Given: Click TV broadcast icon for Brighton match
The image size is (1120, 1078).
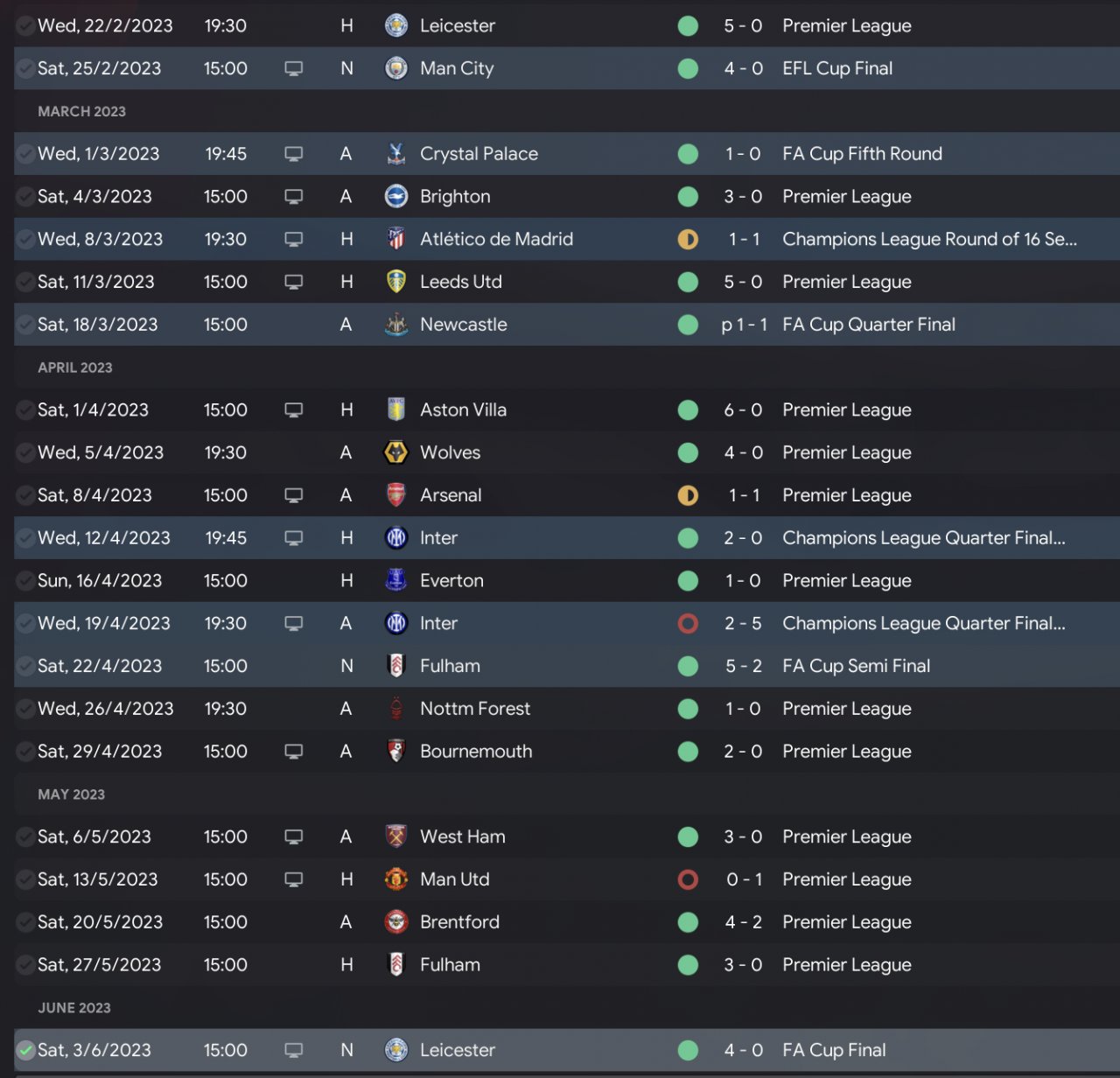Looking at the screenshot, I should (294, 197).
